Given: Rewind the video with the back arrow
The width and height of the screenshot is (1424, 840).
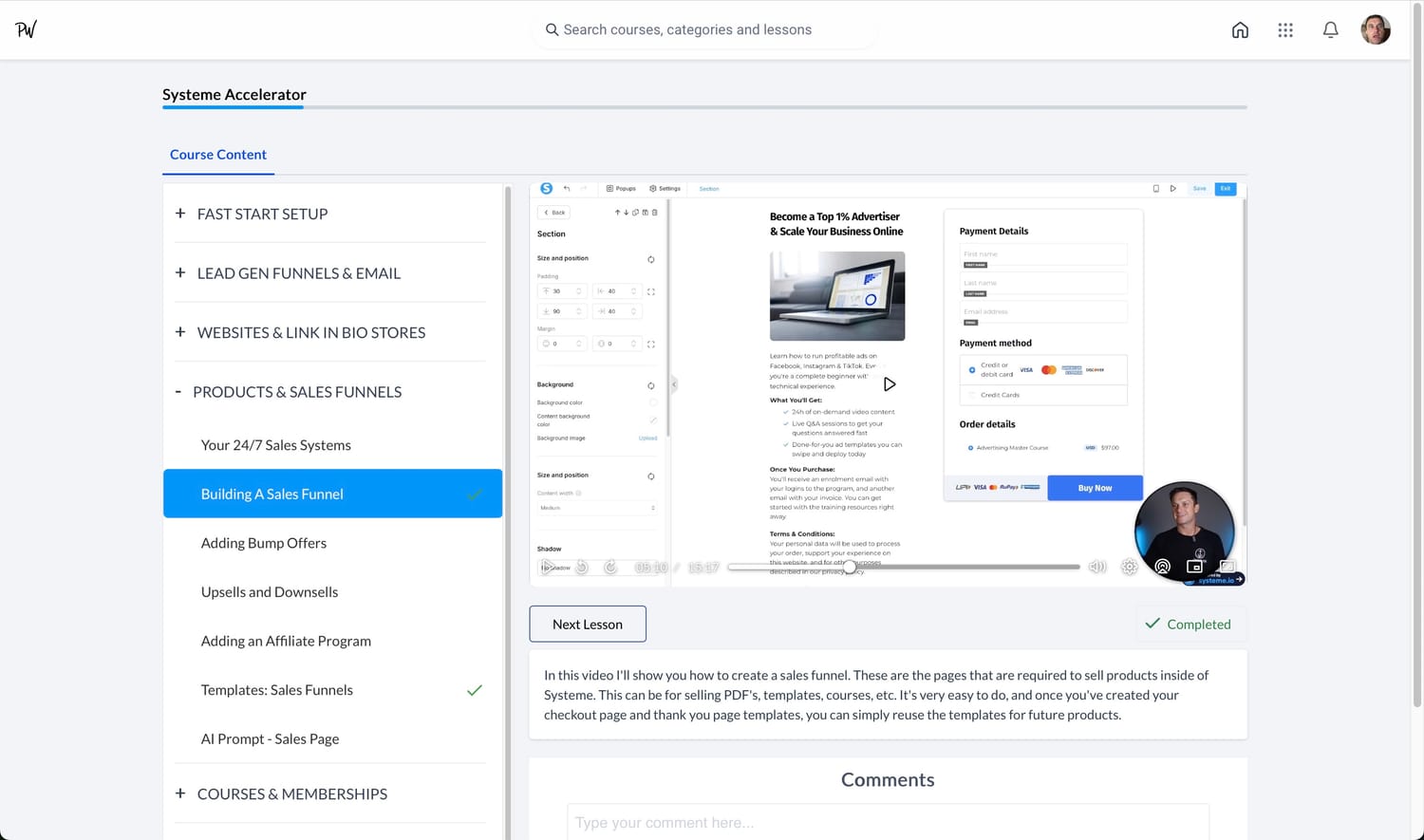Looking at the screenshot, I should [x=582, y=567].
